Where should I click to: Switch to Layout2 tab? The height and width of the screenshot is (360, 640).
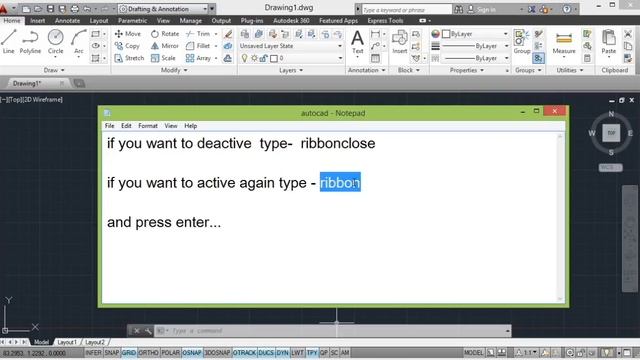95,342
